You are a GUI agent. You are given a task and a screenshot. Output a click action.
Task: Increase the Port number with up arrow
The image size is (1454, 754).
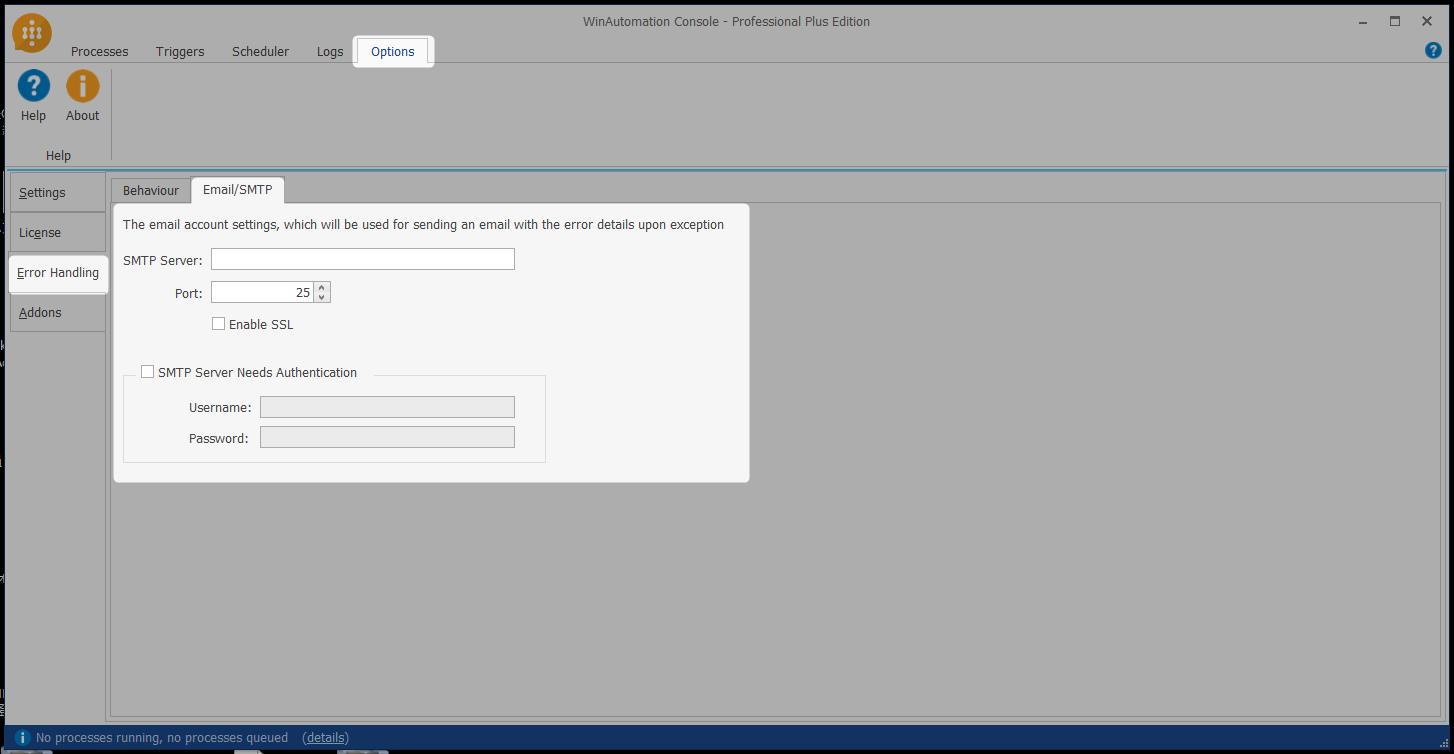tap(321, 287)
